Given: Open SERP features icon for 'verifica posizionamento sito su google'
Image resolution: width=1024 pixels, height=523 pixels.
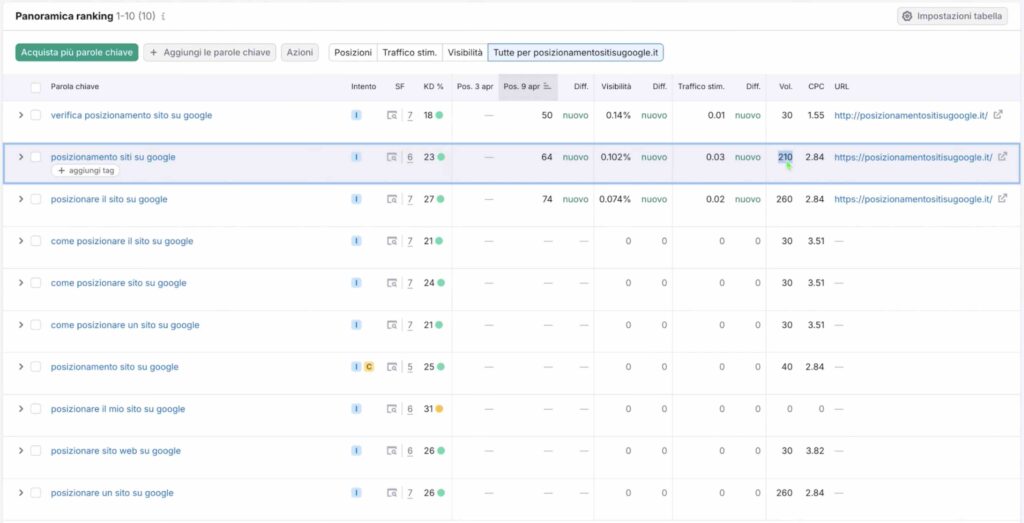Looking at the screenshot, I should 393,116.
